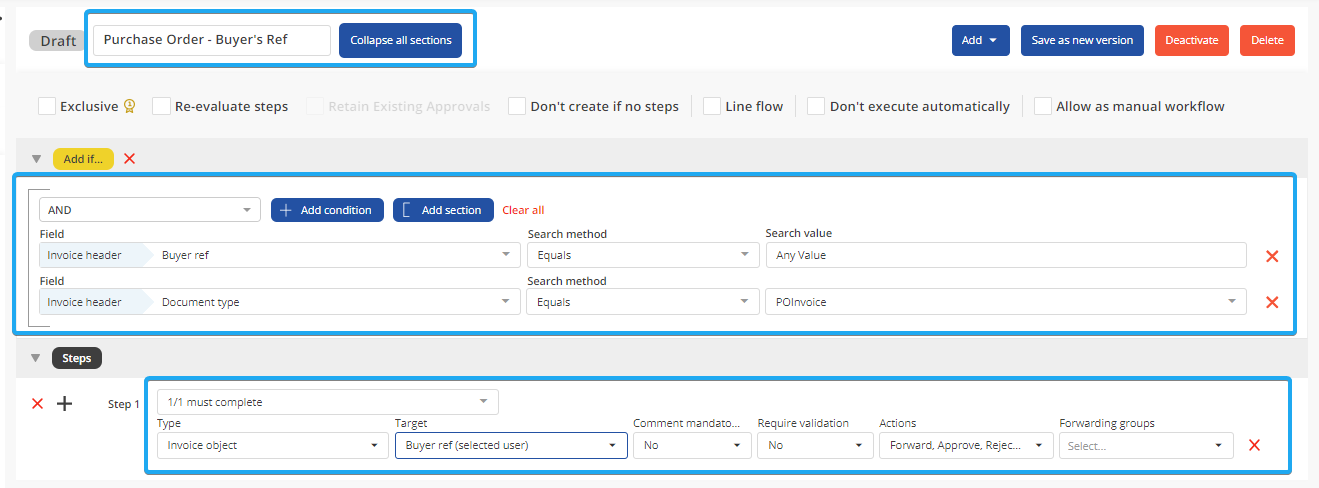Check the Line flow option
This screenshot has width=1319, height=488.
(712, 106)
